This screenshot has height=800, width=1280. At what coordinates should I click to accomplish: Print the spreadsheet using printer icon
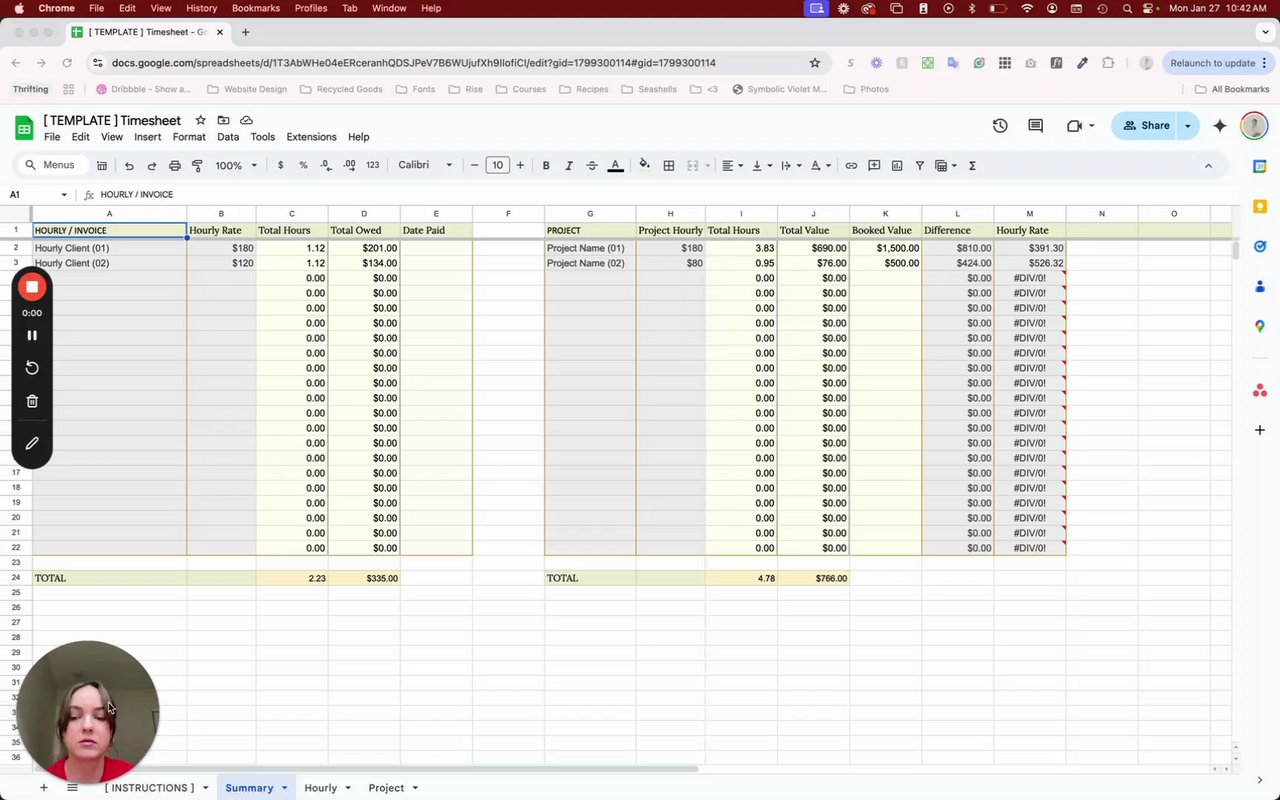tap(175, 165)
